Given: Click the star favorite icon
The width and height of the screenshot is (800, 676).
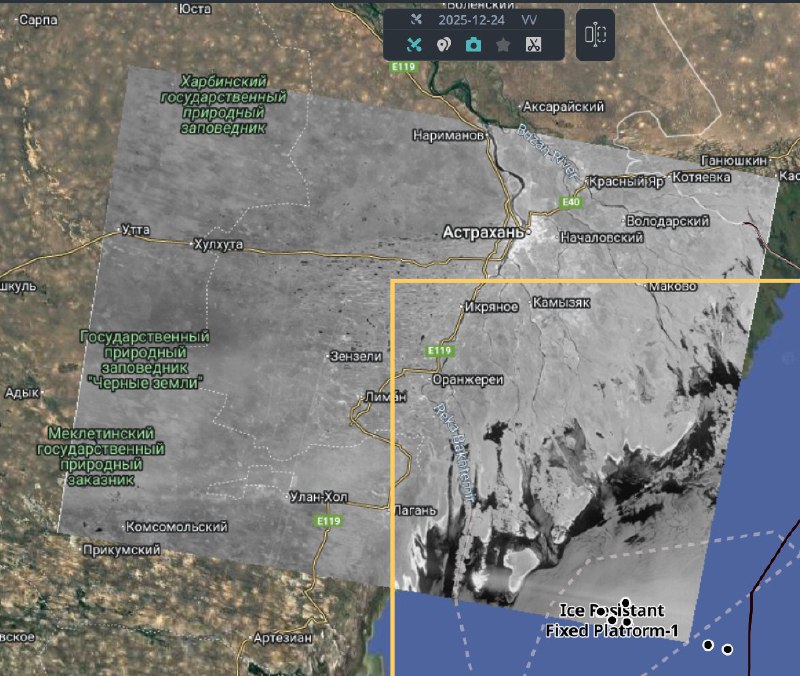Looking at the screenshot, I should (503, 44).
